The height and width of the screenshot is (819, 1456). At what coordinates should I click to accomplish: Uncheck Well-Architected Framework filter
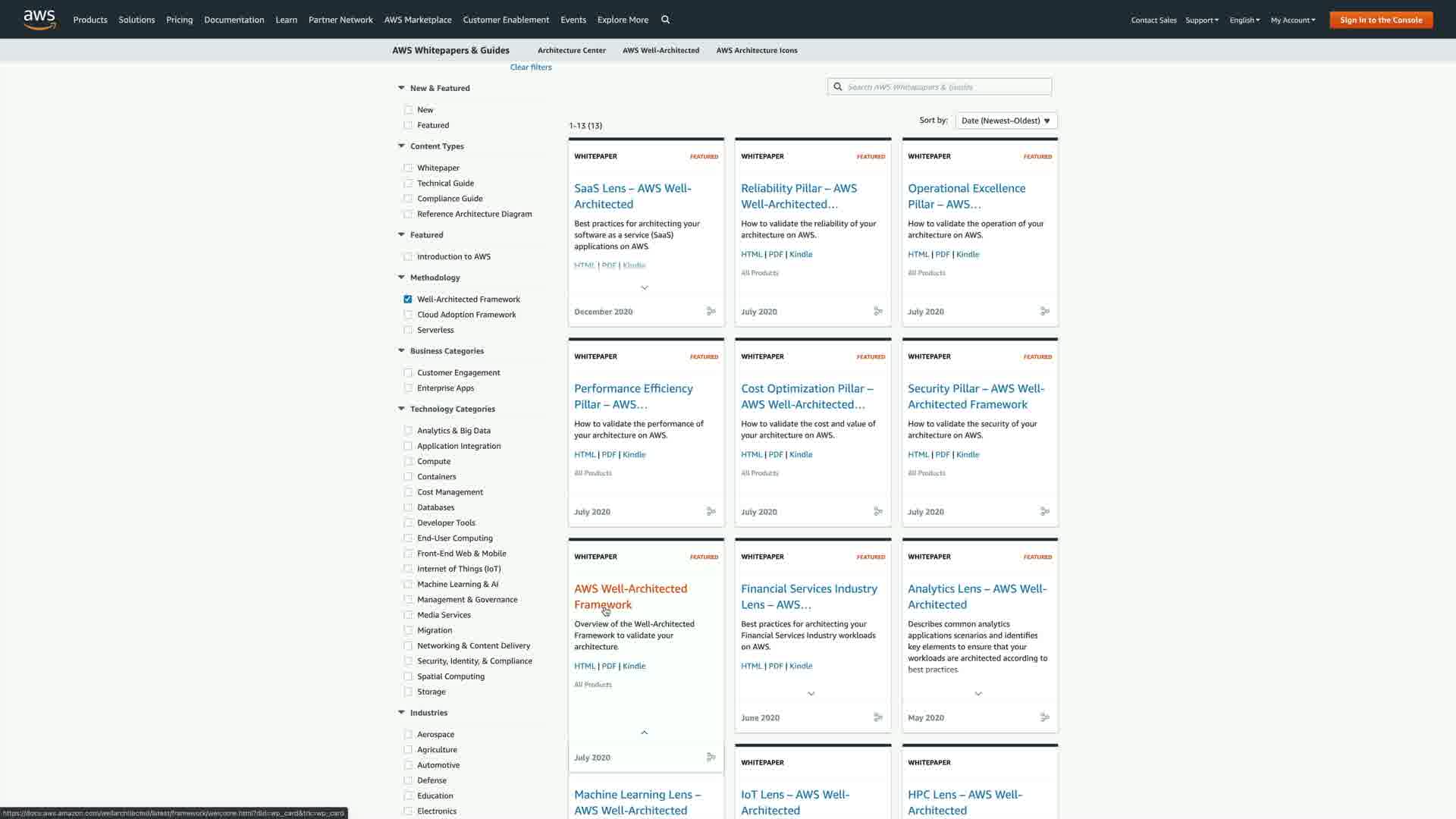(408, 300)
